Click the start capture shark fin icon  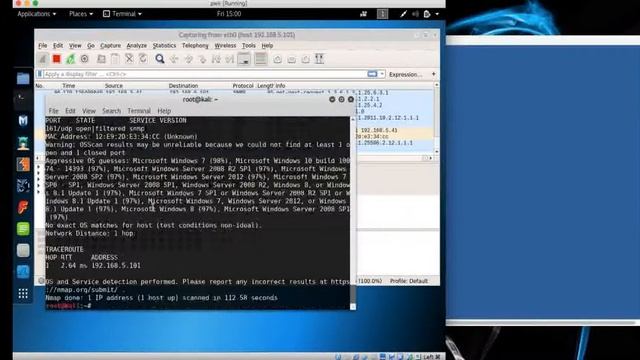click(x=42, y=59)
